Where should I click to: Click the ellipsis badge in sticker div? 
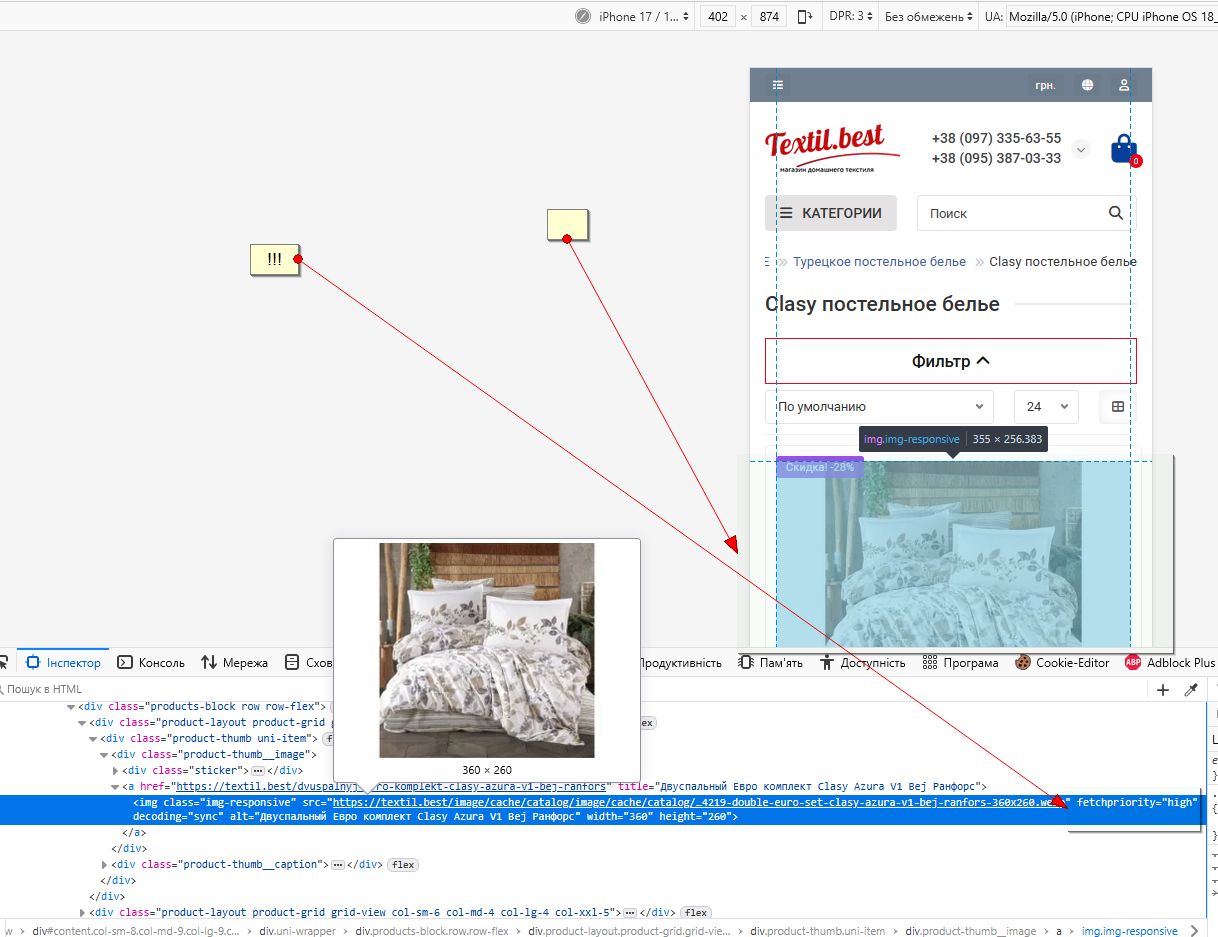[257, 771]
